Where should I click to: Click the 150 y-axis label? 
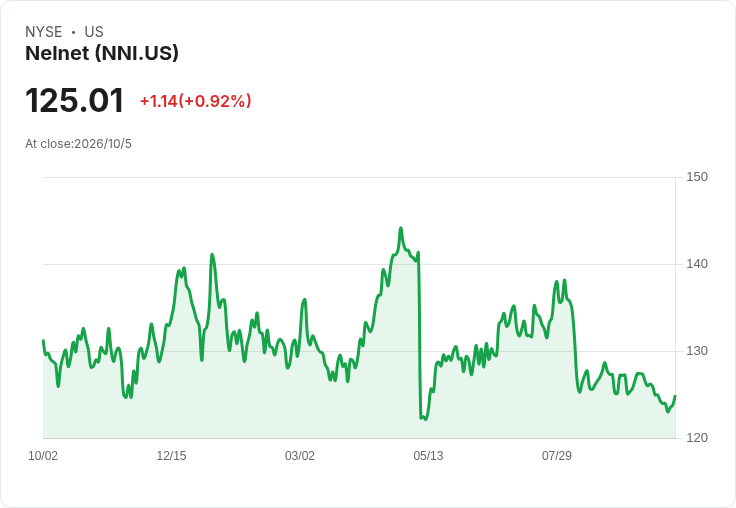click(697, 177)
